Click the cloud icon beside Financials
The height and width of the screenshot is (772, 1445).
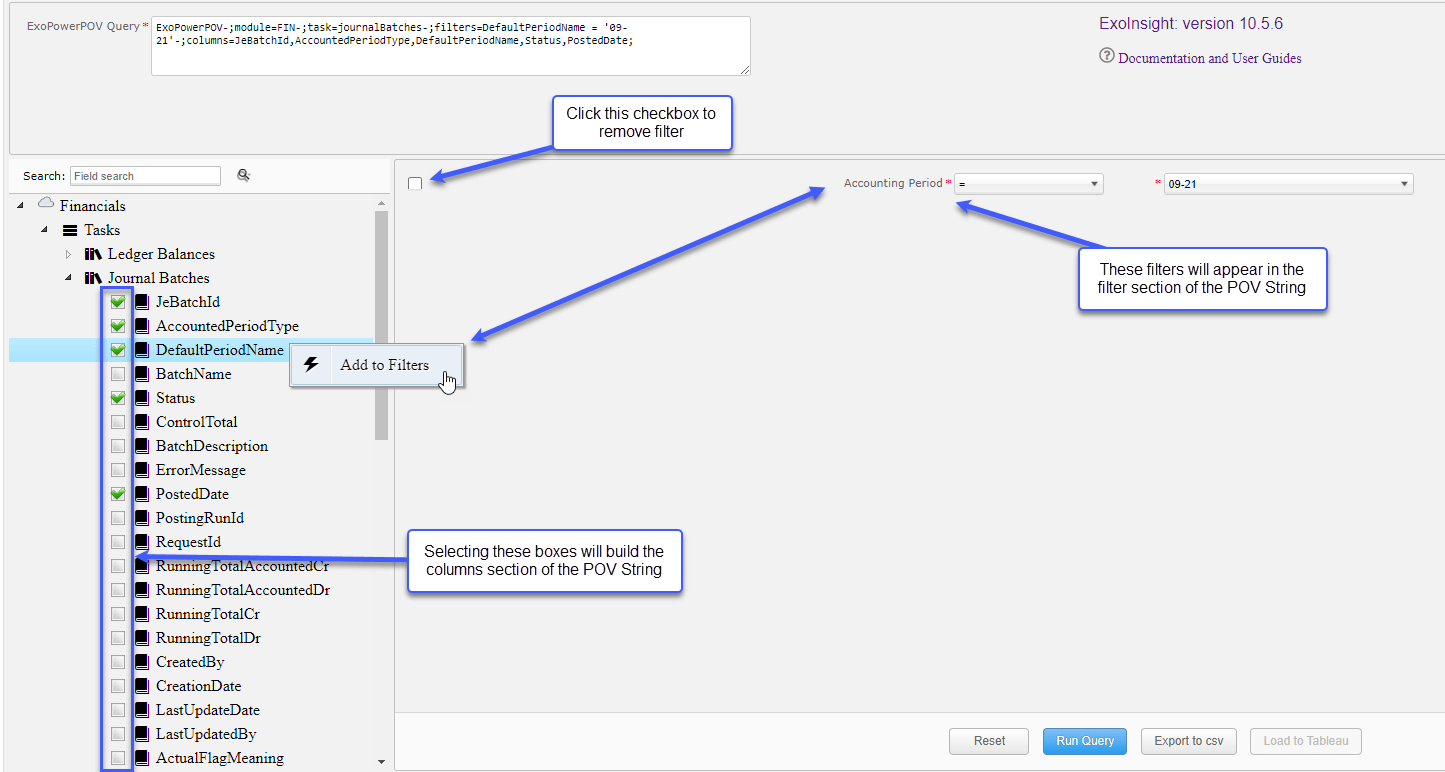pyautogui.click(x=45, y=204)
